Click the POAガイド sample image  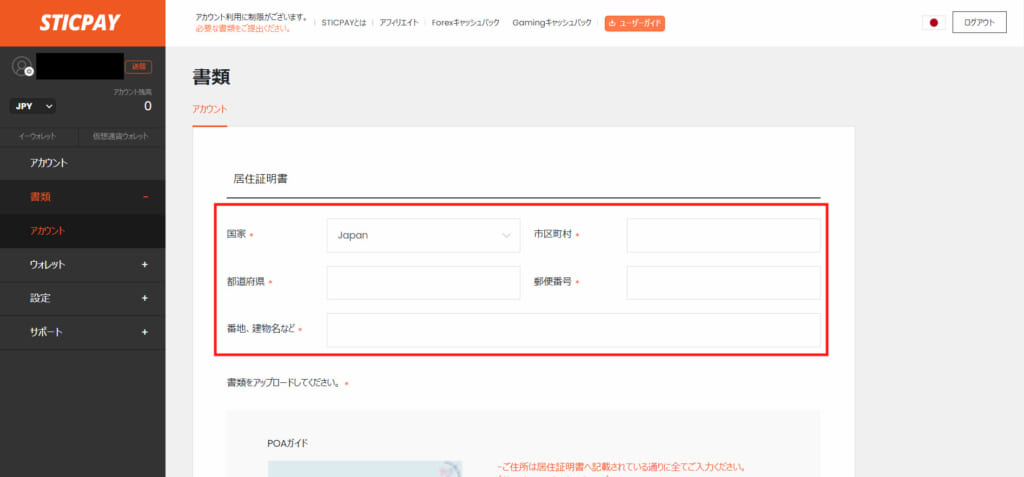[x=365, y=469]
